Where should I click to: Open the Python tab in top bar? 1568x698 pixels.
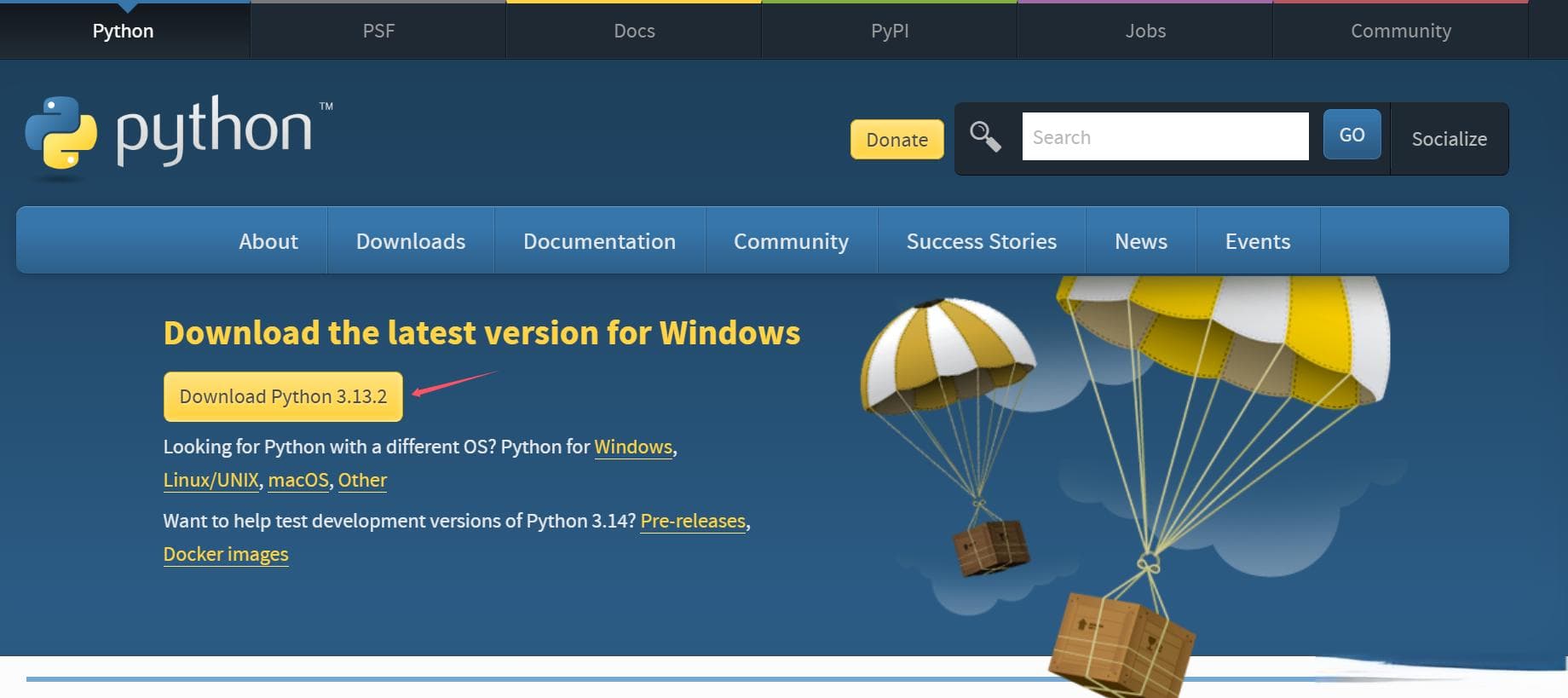[124, 31]
